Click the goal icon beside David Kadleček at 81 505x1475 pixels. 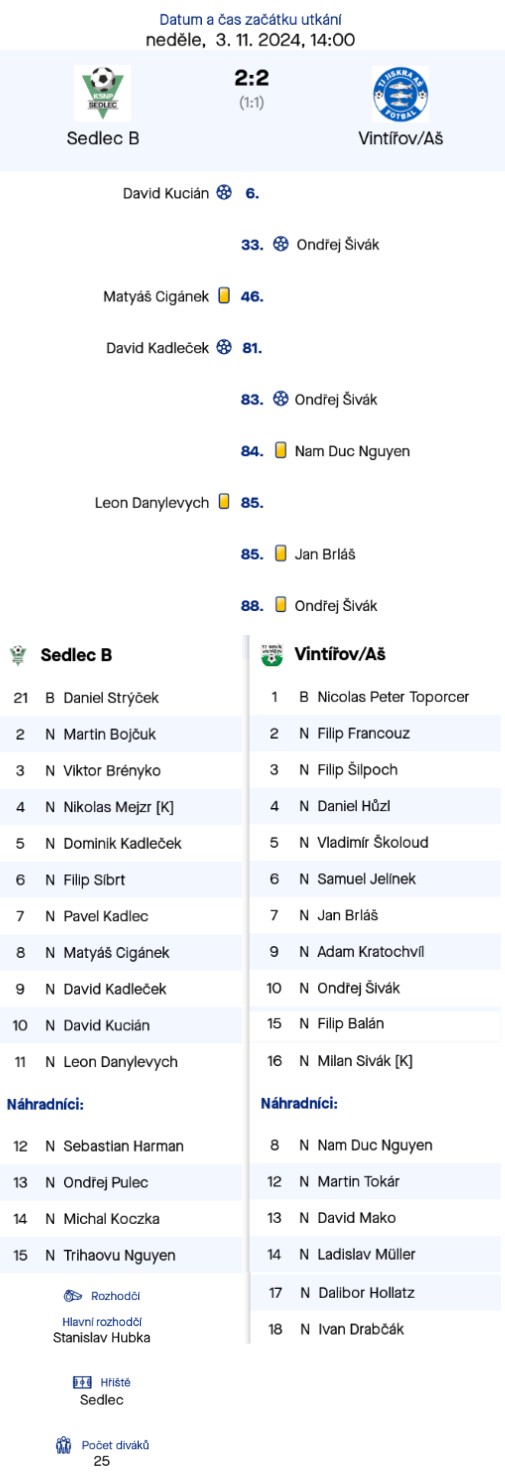(224, 348)
